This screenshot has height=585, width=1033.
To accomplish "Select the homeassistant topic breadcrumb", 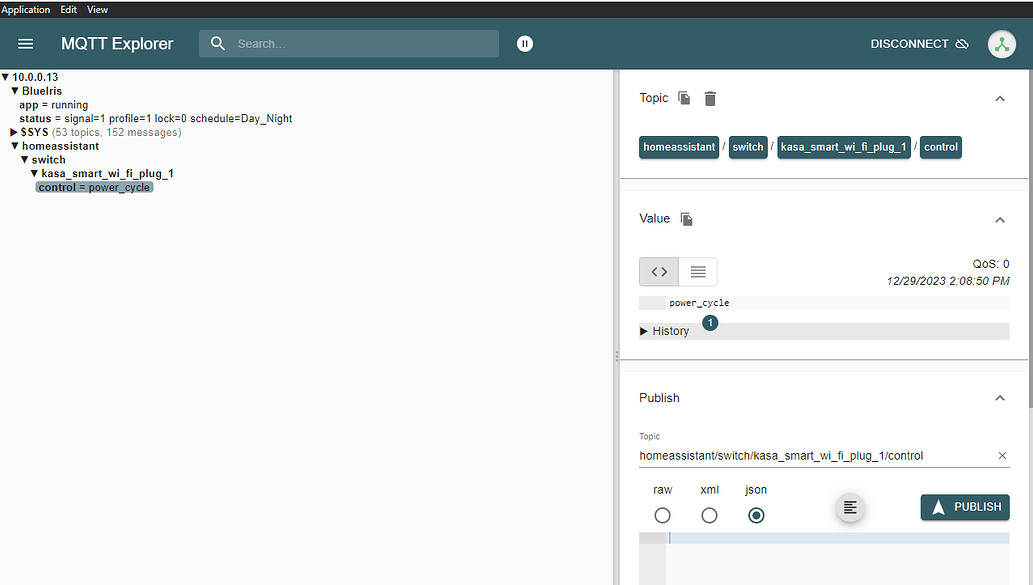I will (679, 147).
